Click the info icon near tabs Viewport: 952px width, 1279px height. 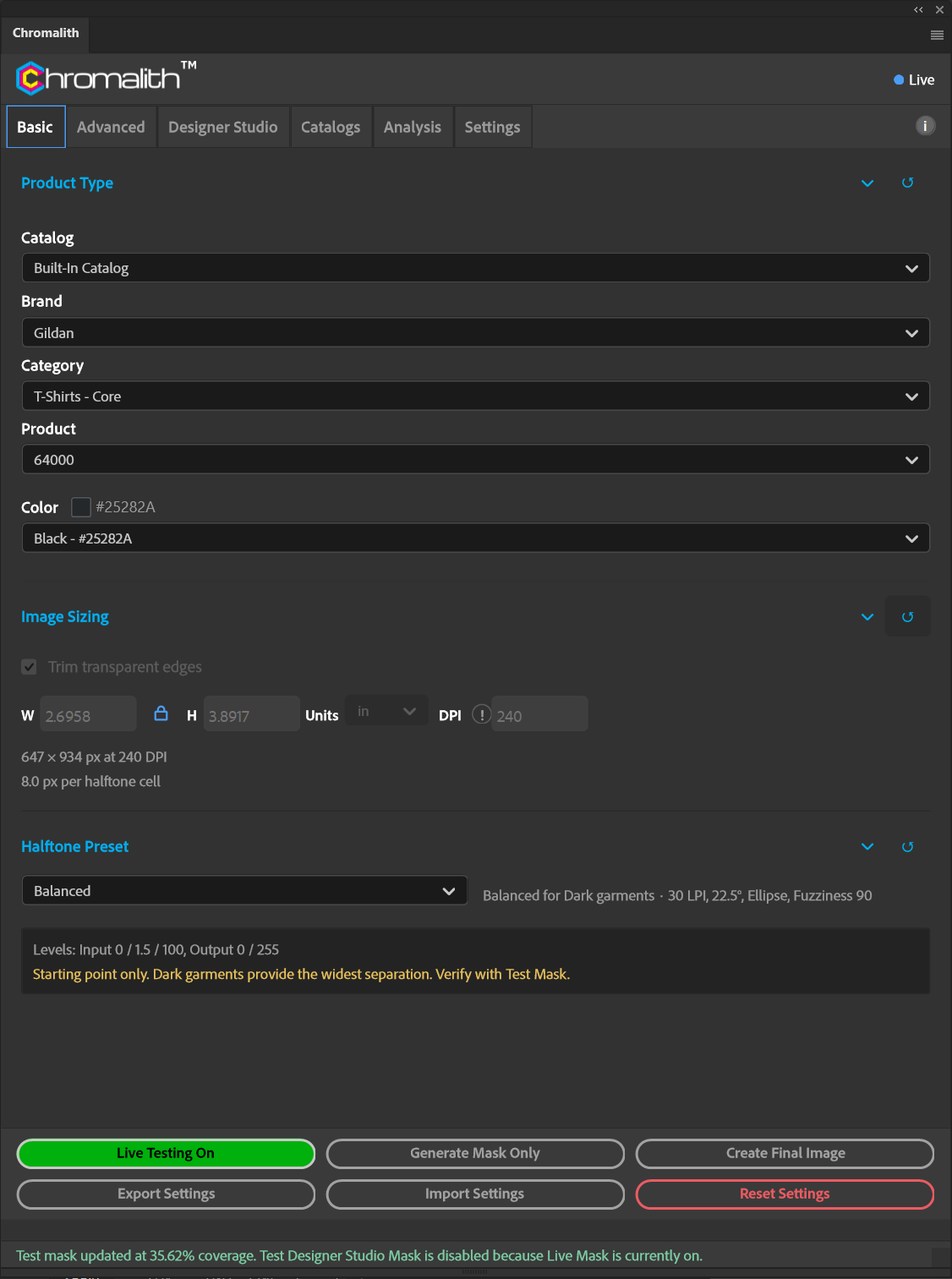click(x=925, y=126)
